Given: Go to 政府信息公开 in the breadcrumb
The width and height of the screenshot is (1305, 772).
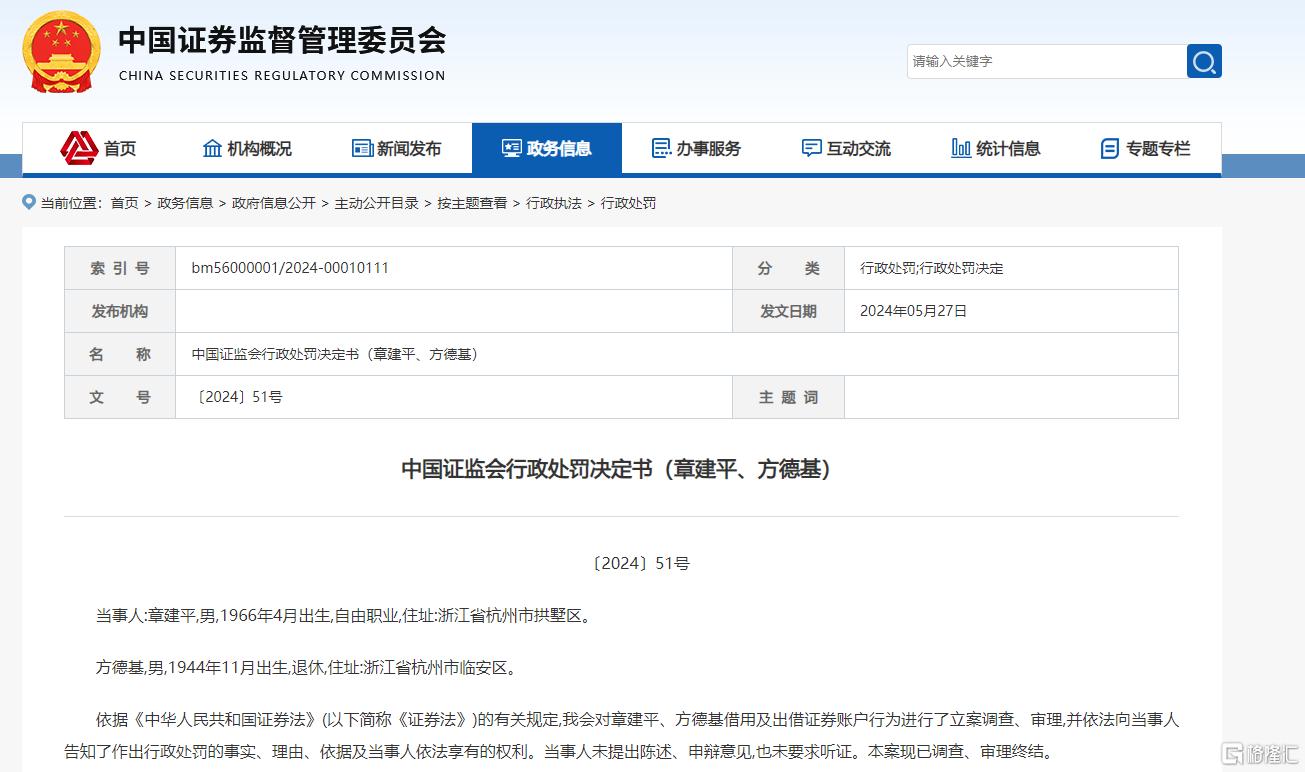Looking at the screenshot, I should (x=274, y=203).
